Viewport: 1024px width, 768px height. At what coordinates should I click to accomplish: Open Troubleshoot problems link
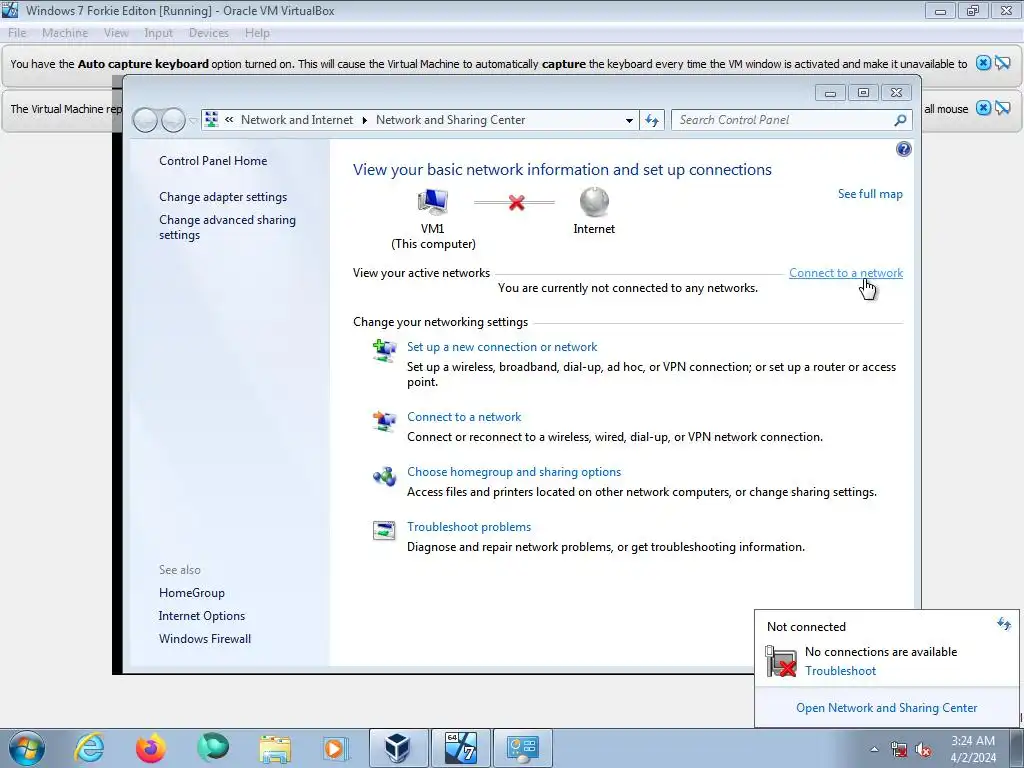pyautogui.click(x=469, y=526)
